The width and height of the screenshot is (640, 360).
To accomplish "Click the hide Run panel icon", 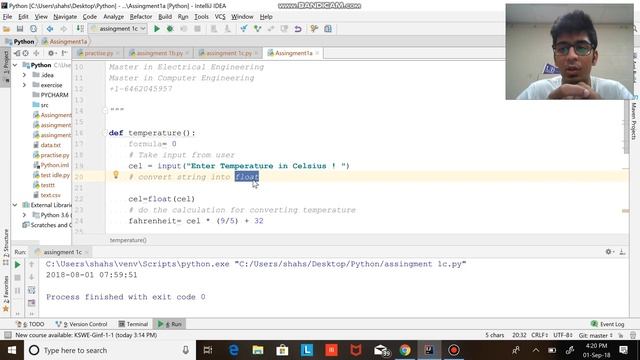I will pyautogui.click(x=622, y=252).
